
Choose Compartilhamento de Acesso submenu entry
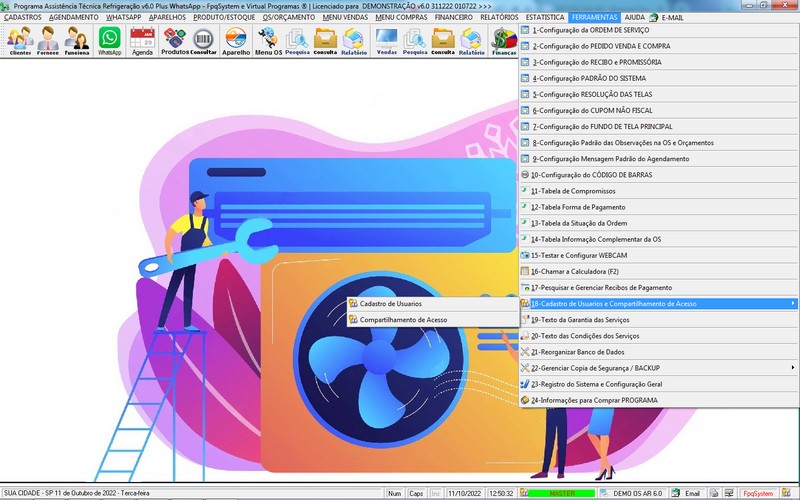pos(403,320)
